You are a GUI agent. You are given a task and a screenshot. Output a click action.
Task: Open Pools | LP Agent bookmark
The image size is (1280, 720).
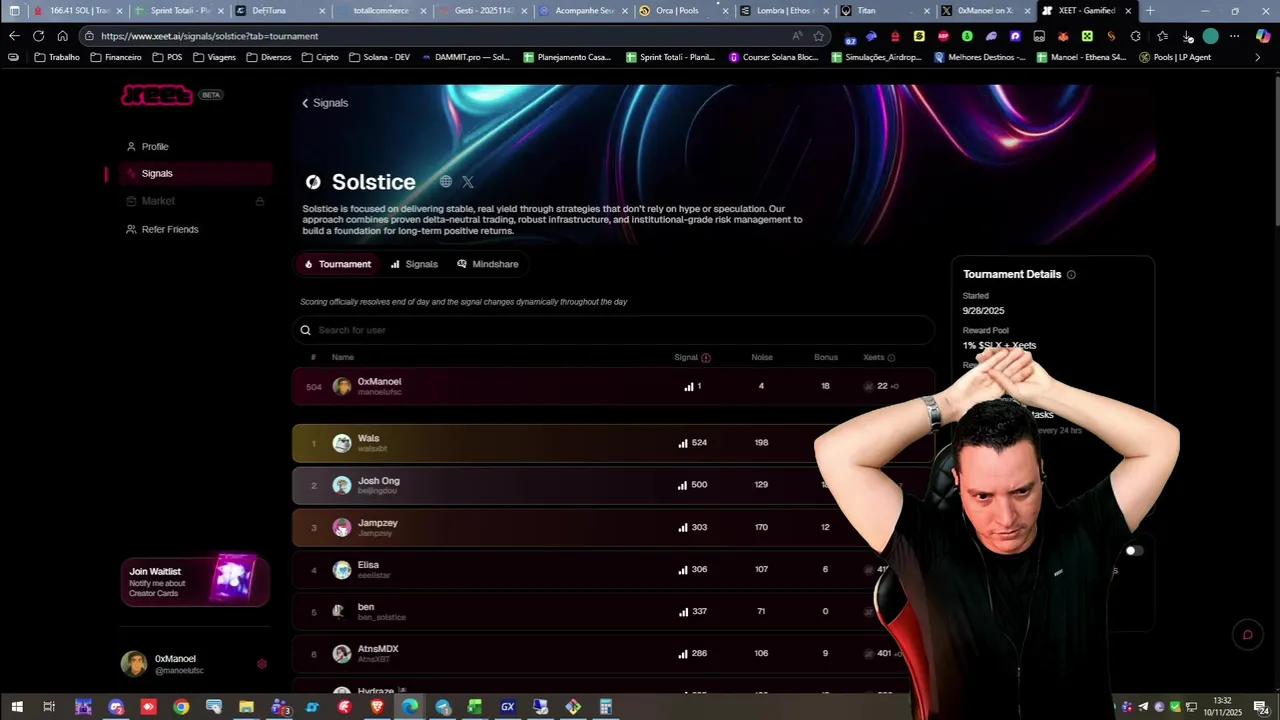pyautogui.click(x=1175, y=57)
